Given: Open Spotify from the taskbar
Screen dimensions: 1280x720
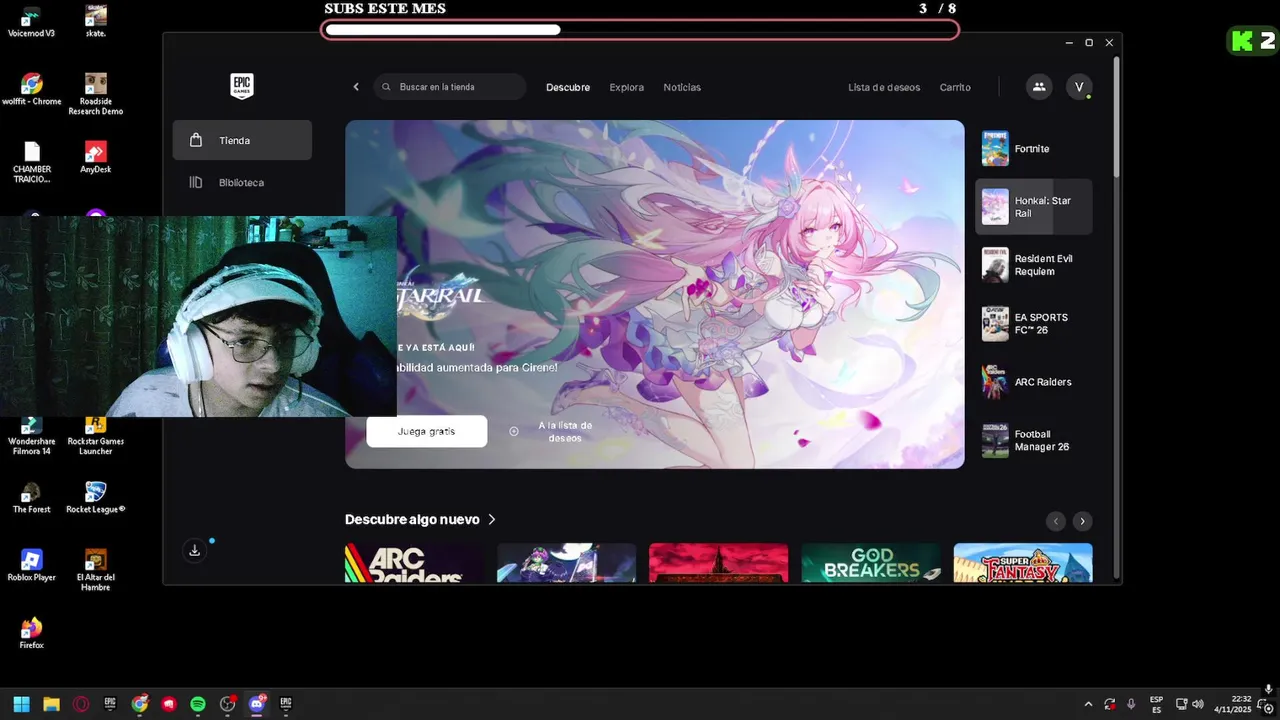Looking at the screenshot, I should [x=198, y=704].
